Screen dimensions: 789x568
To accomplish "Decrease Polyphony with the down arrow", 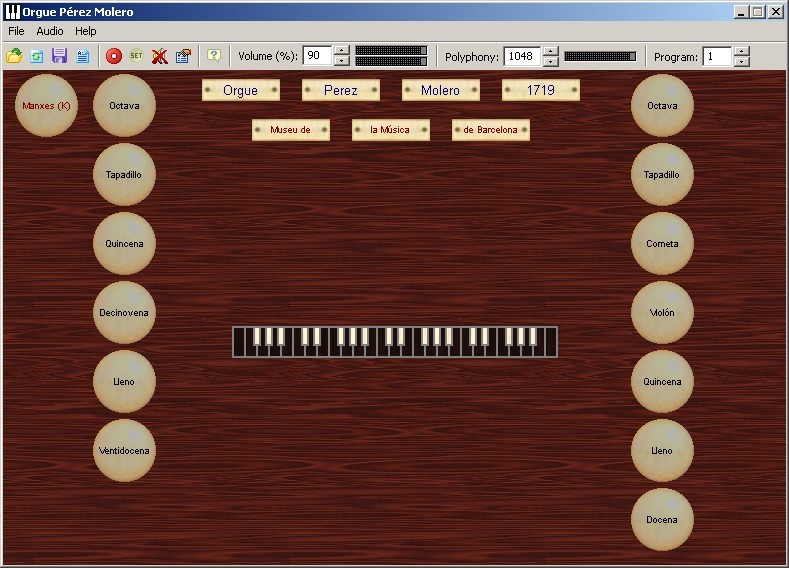I will point(551,61).
